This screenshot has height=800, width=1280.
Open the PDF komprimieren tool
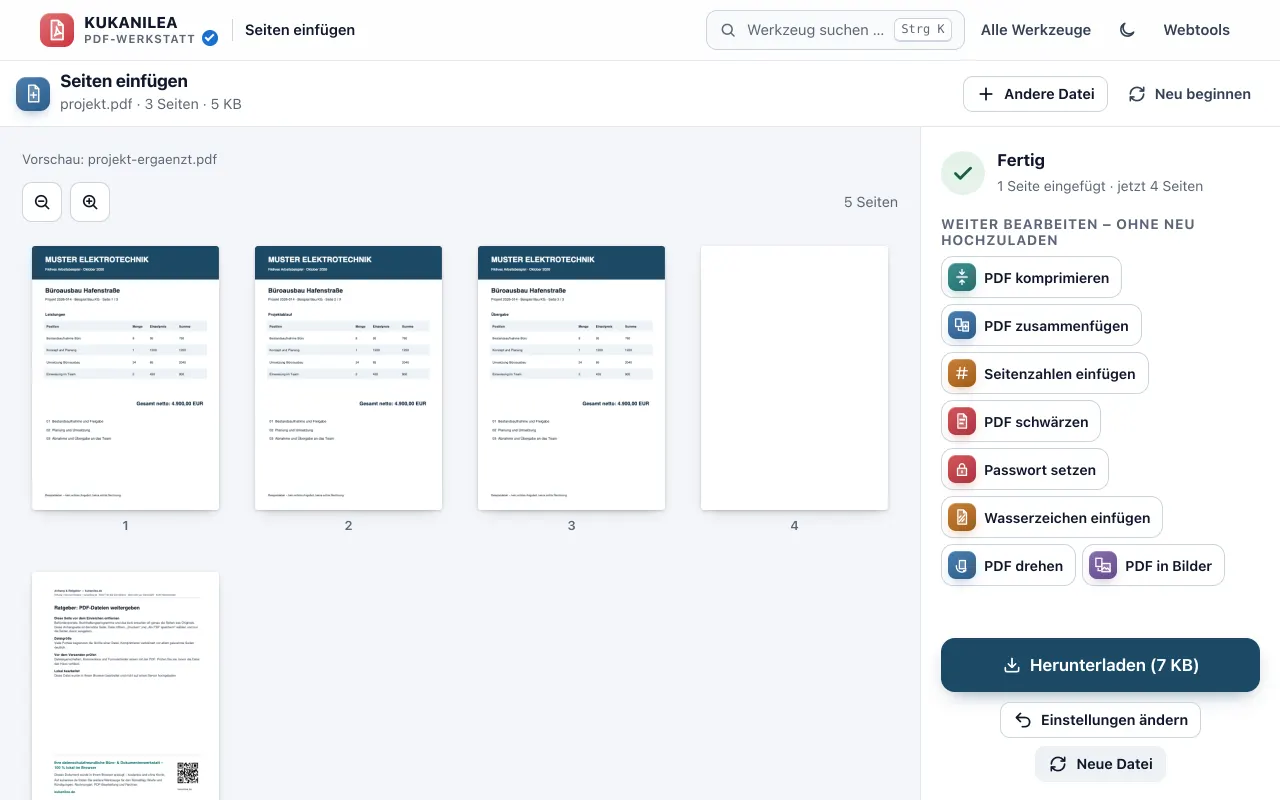(x=1031, y=278)
